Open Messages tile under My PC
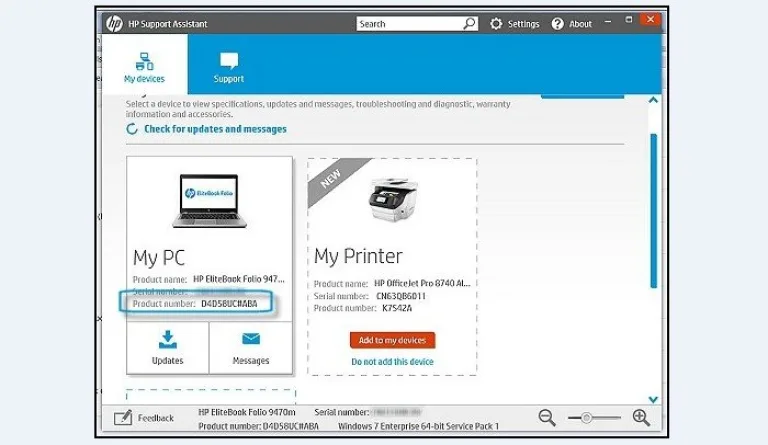The width and height of the screenshot is (768, 445). pos(251,348)
